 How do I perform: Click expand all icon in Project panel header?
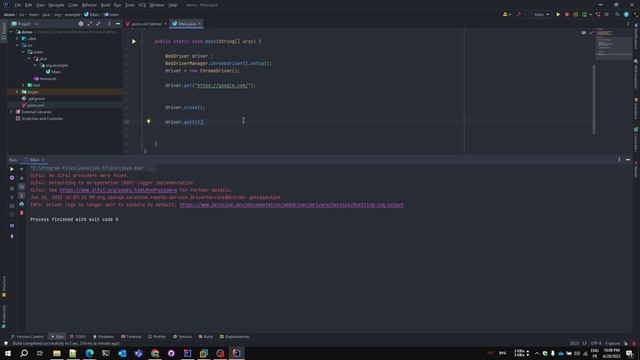(x=89, y=24)
